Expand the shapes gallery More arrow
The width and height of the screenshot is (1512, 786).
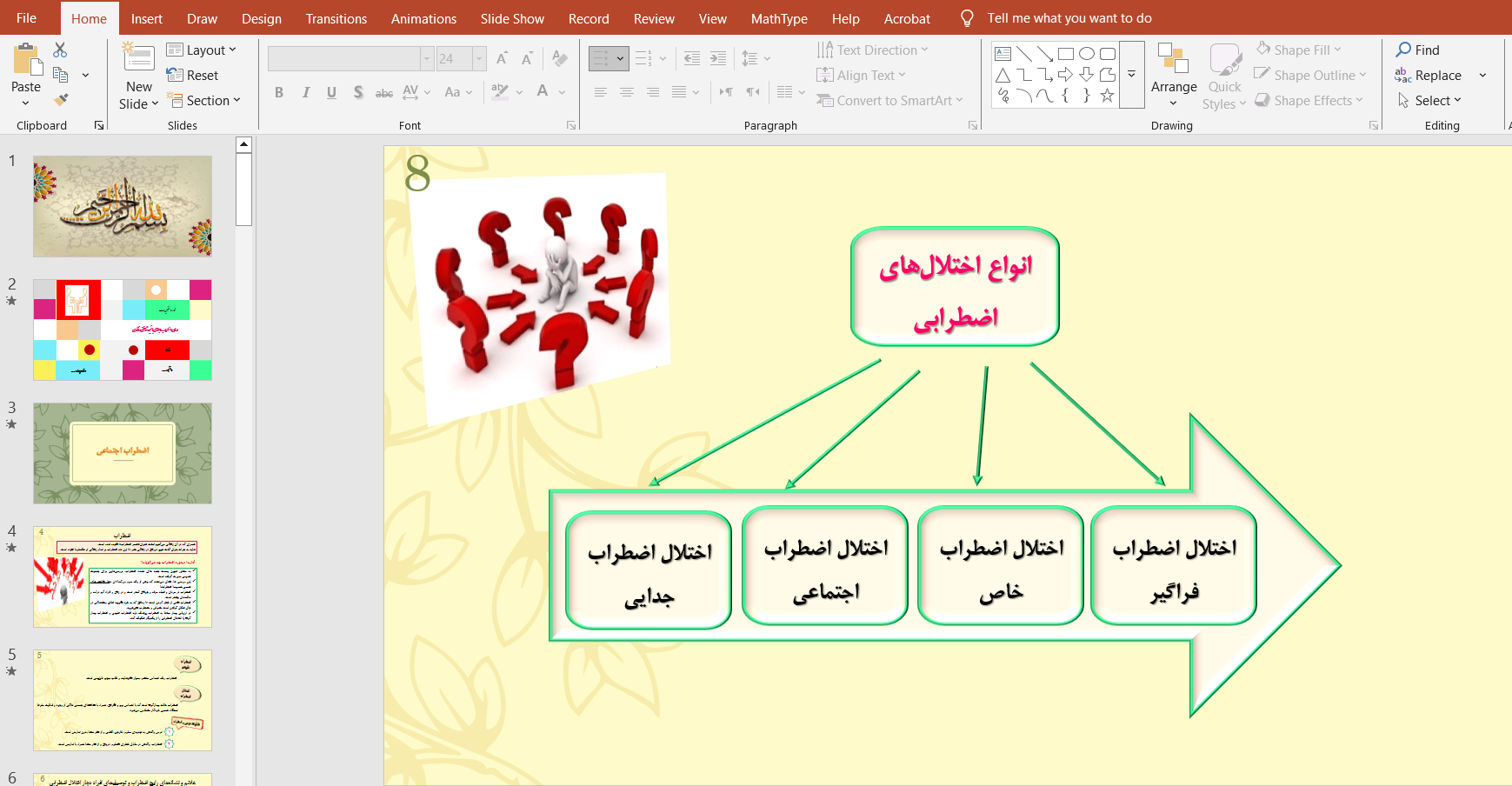1131,75
